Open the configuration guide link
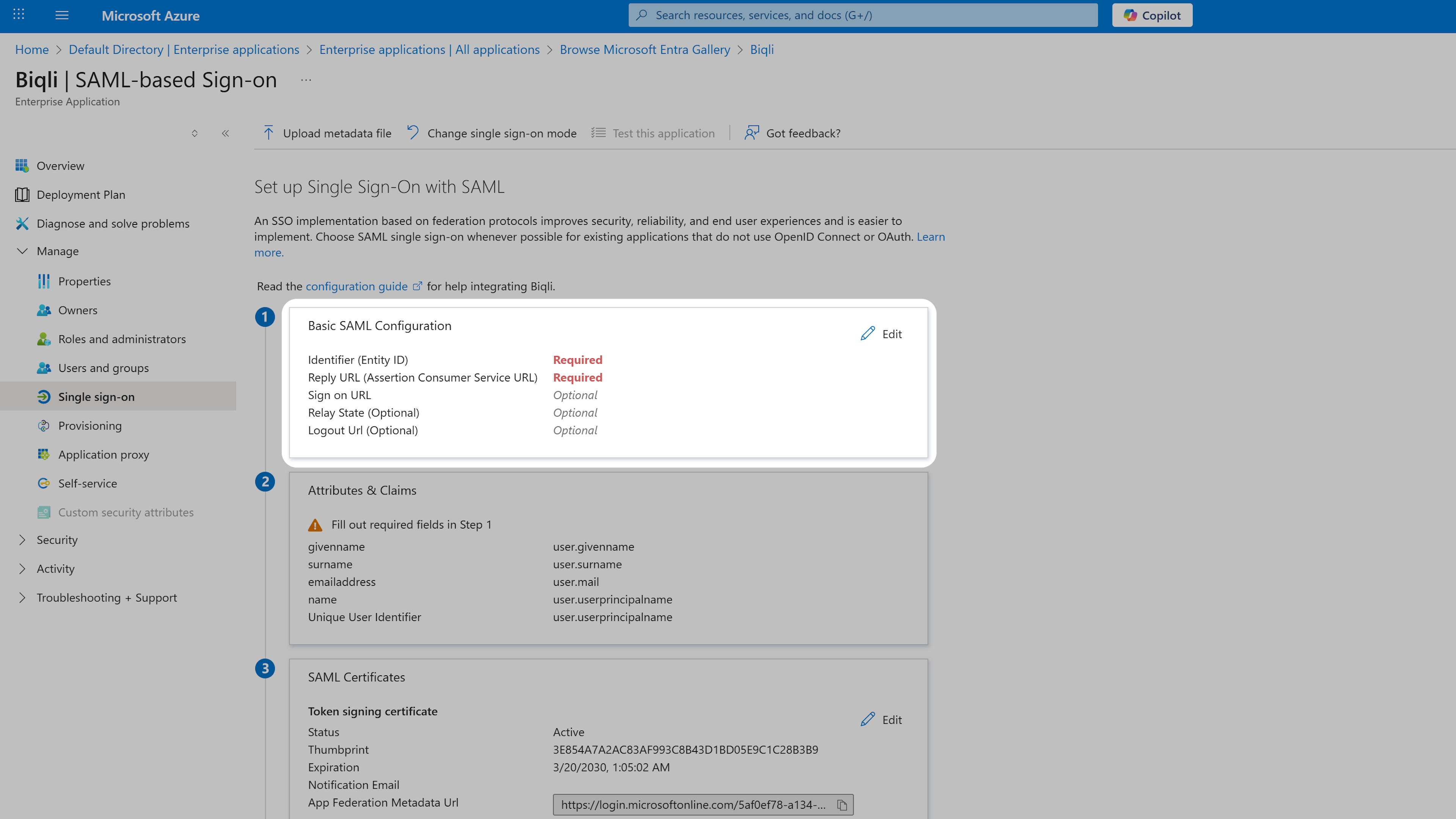1456x819 pixels. coord(356,286)
